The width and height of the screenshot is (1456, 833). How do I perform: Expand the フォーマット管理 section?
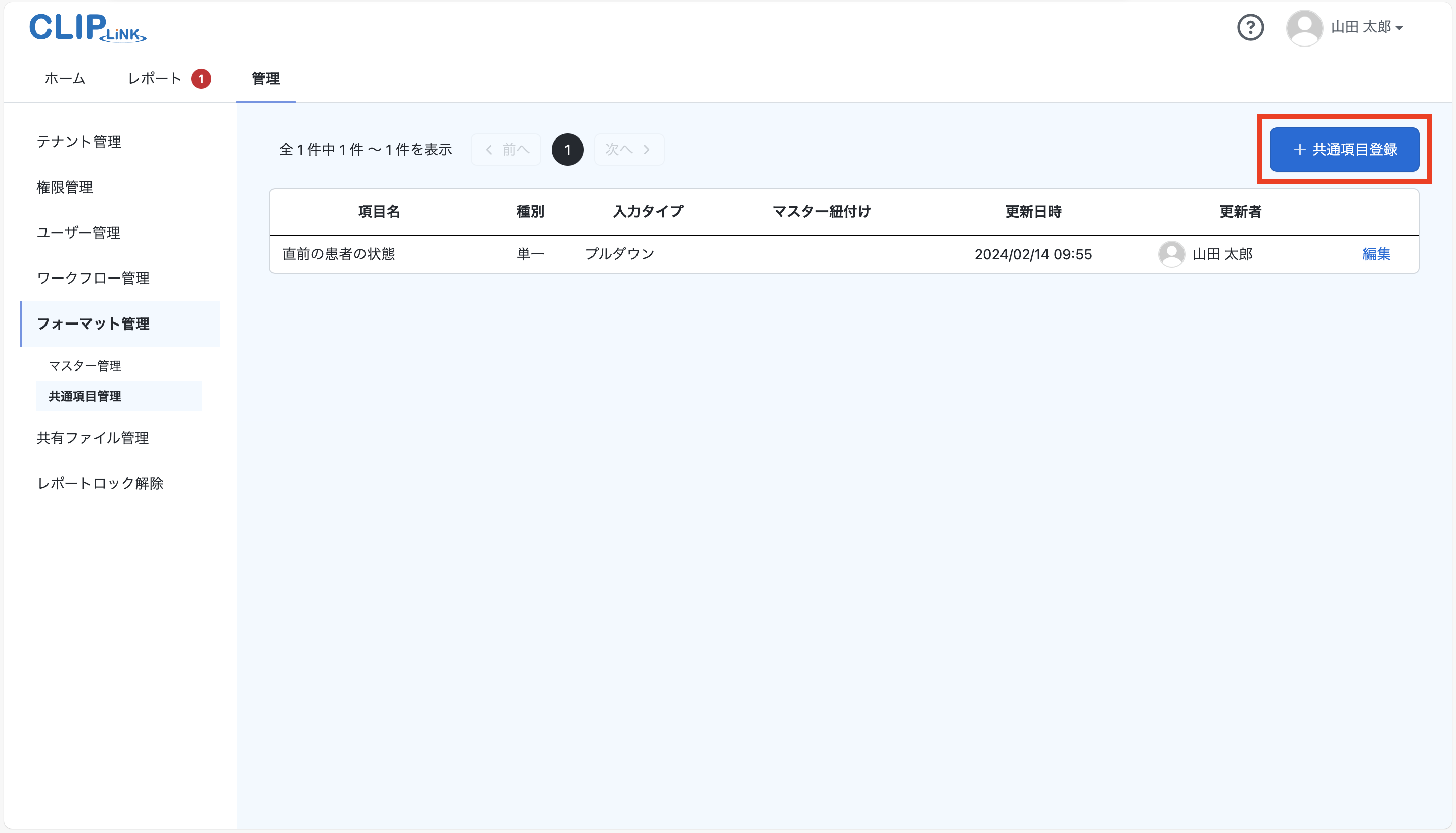[93, 324]
